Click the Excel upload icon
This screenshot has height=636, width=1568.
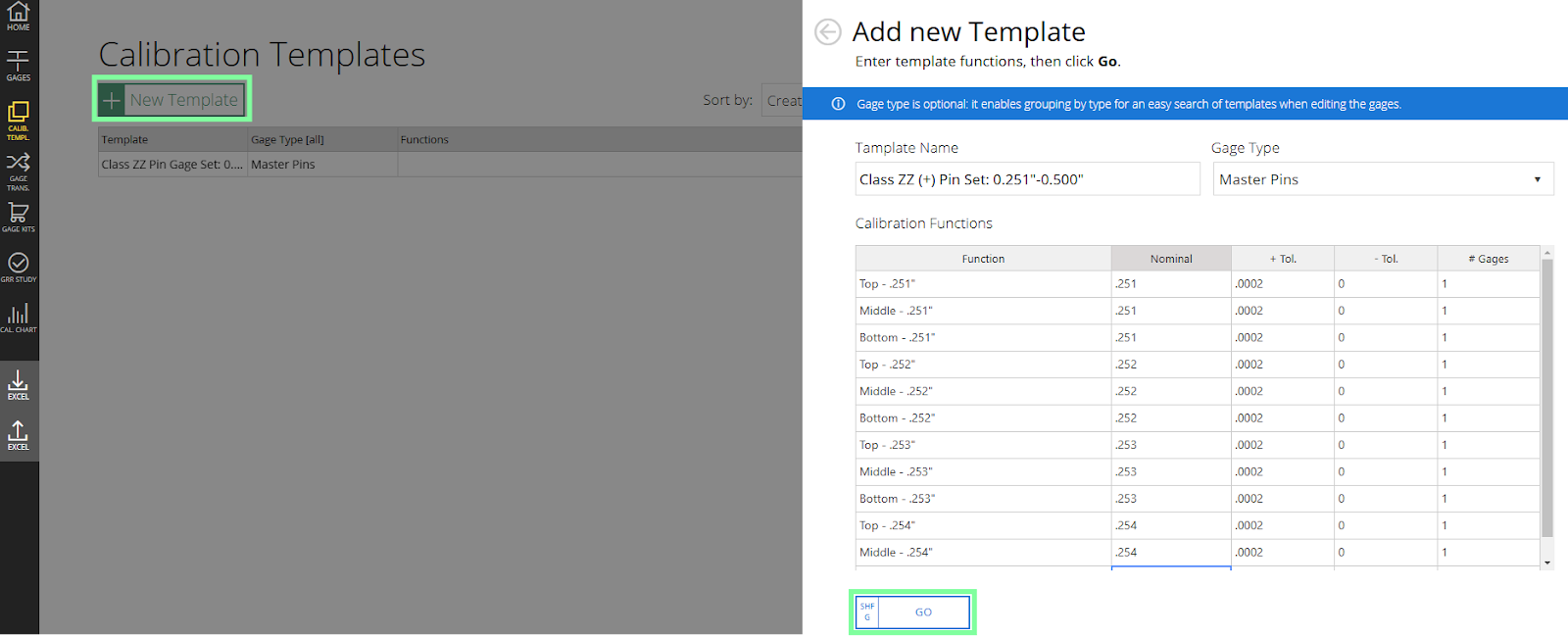tap(19, 435)
